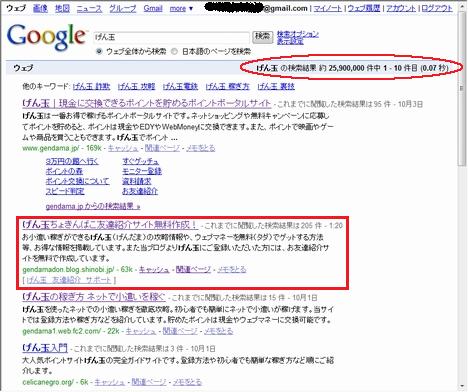Click related keyword げん玉電鉄
This screenshot has width=468, height=392.
(180, 87)
